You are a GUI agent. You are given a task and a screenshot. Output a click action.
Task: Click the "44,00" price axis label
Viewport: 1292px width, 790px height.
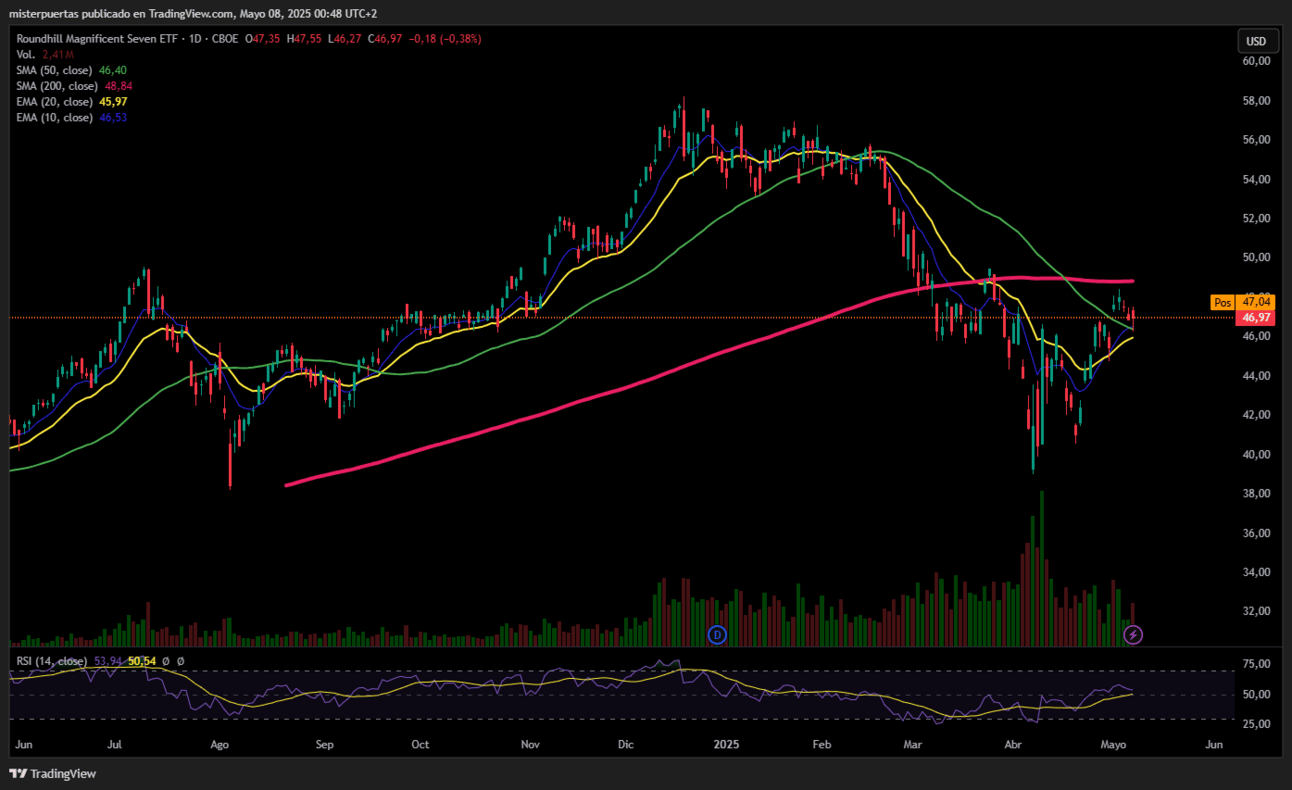1256,376
